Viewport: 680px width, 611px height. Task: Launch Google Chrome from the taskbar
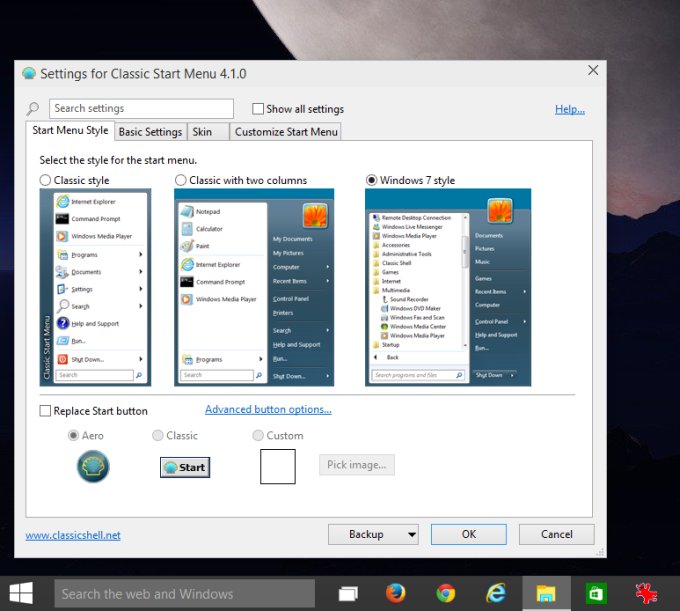pos(446,593)
